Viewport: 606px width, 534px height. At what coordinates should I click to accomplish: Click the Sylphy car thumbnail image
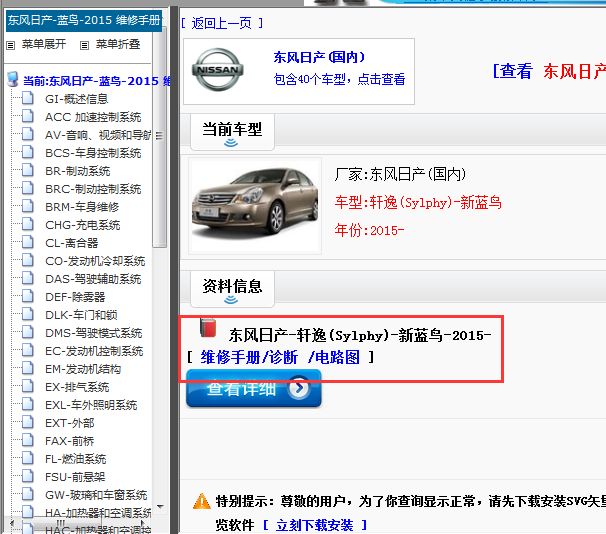pos(255,206)
